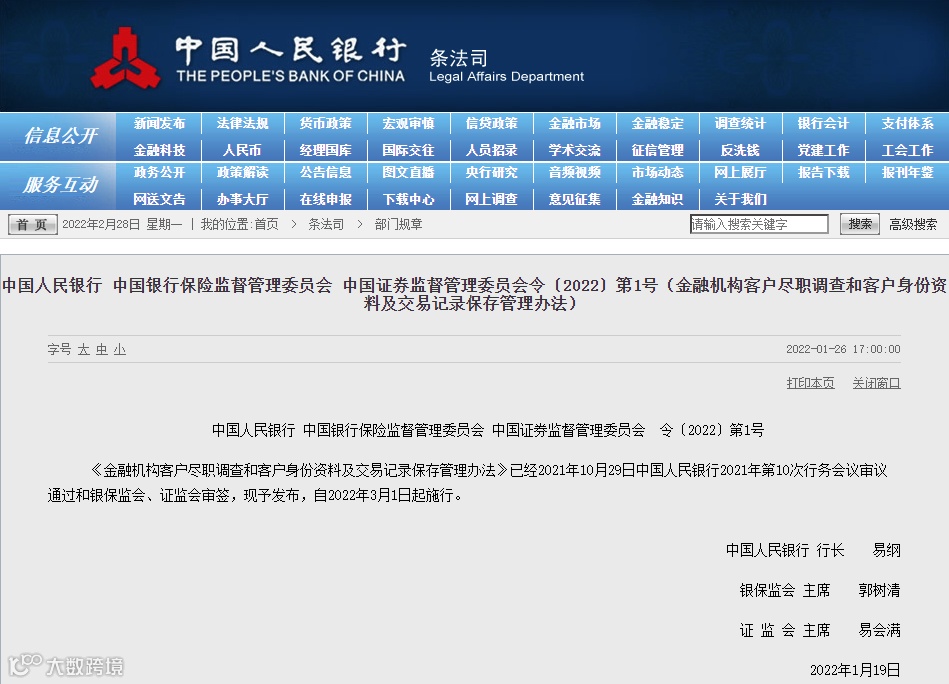Open 党建工作 section
This screenshot has width=949, height=684.
pos(823,150)
